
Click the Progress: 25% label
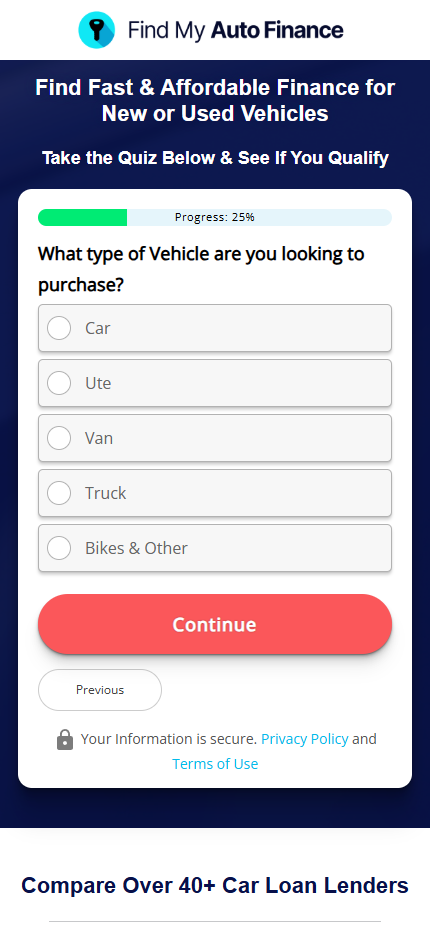click(x=215, y=218)
